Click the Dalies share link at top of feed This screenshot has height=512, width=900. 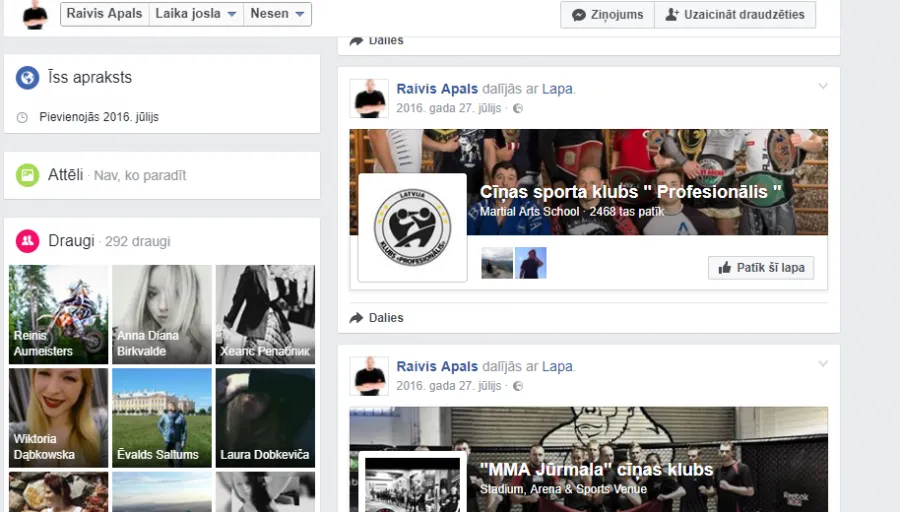pyautogui.click(x=377, y=41)
